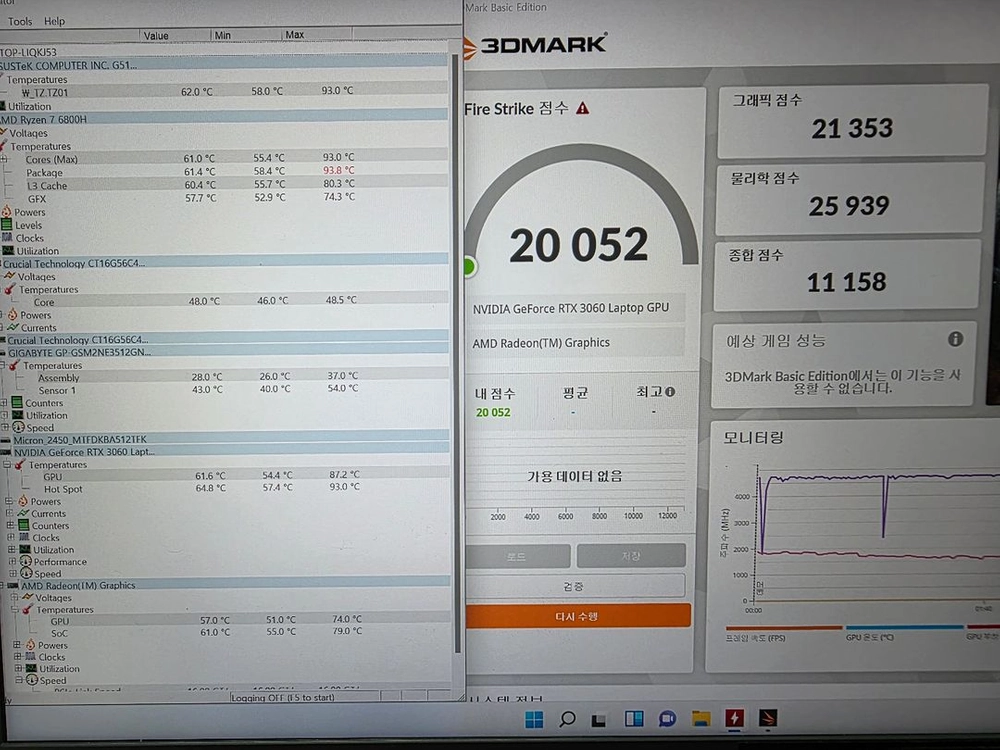Click the Powers icon under Crucial memory
The height and width of the screenshot is (750, 1000).
(x=12, y=314)
